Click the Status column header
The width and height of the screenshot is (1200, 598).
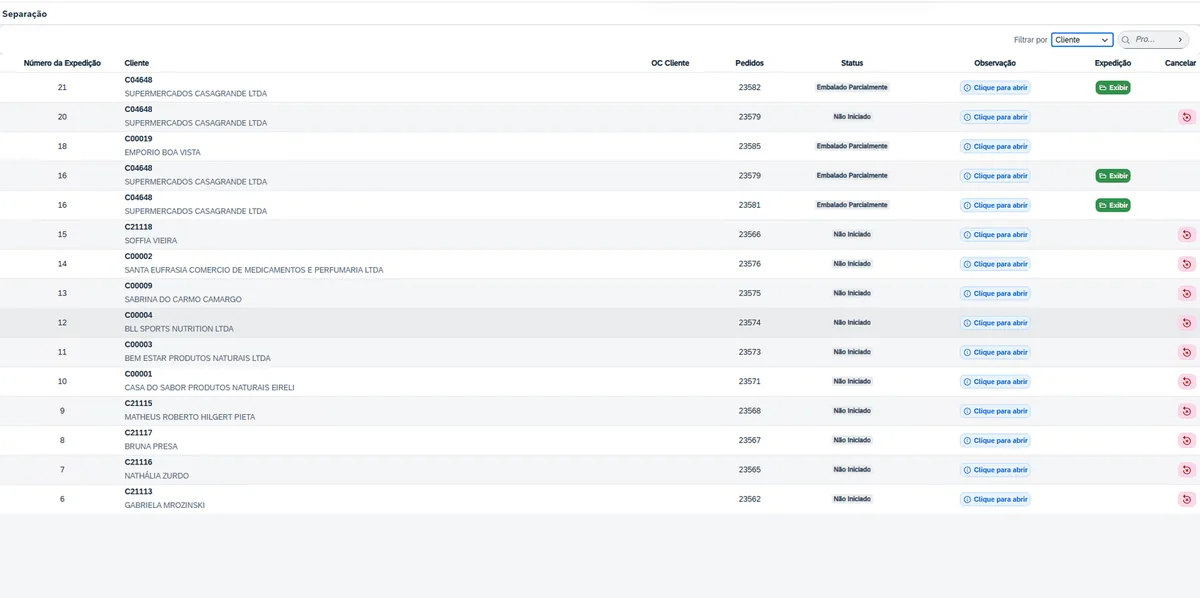852,63
